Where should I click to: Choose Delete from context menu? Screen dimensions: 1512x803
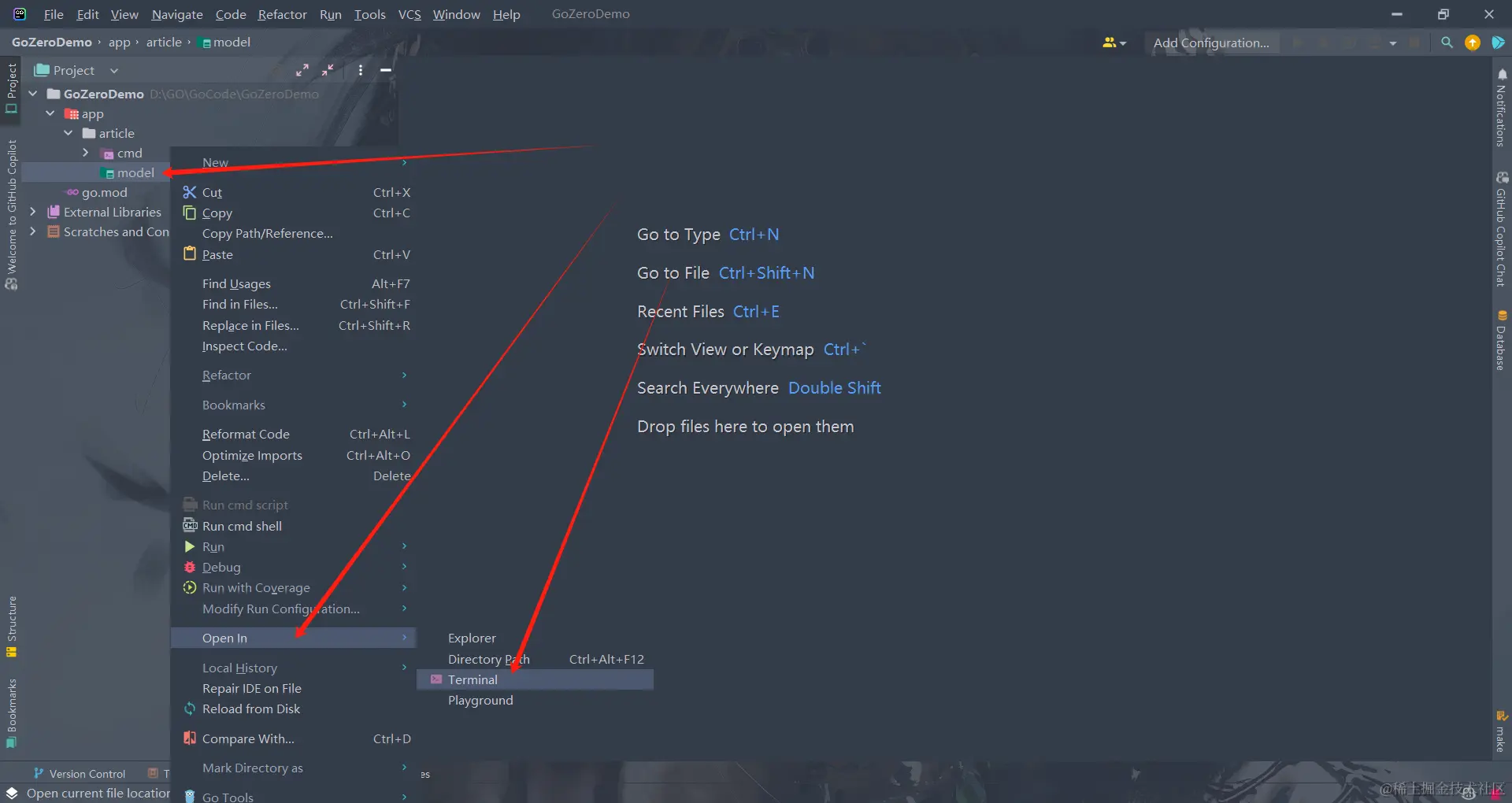coord(293,476)
